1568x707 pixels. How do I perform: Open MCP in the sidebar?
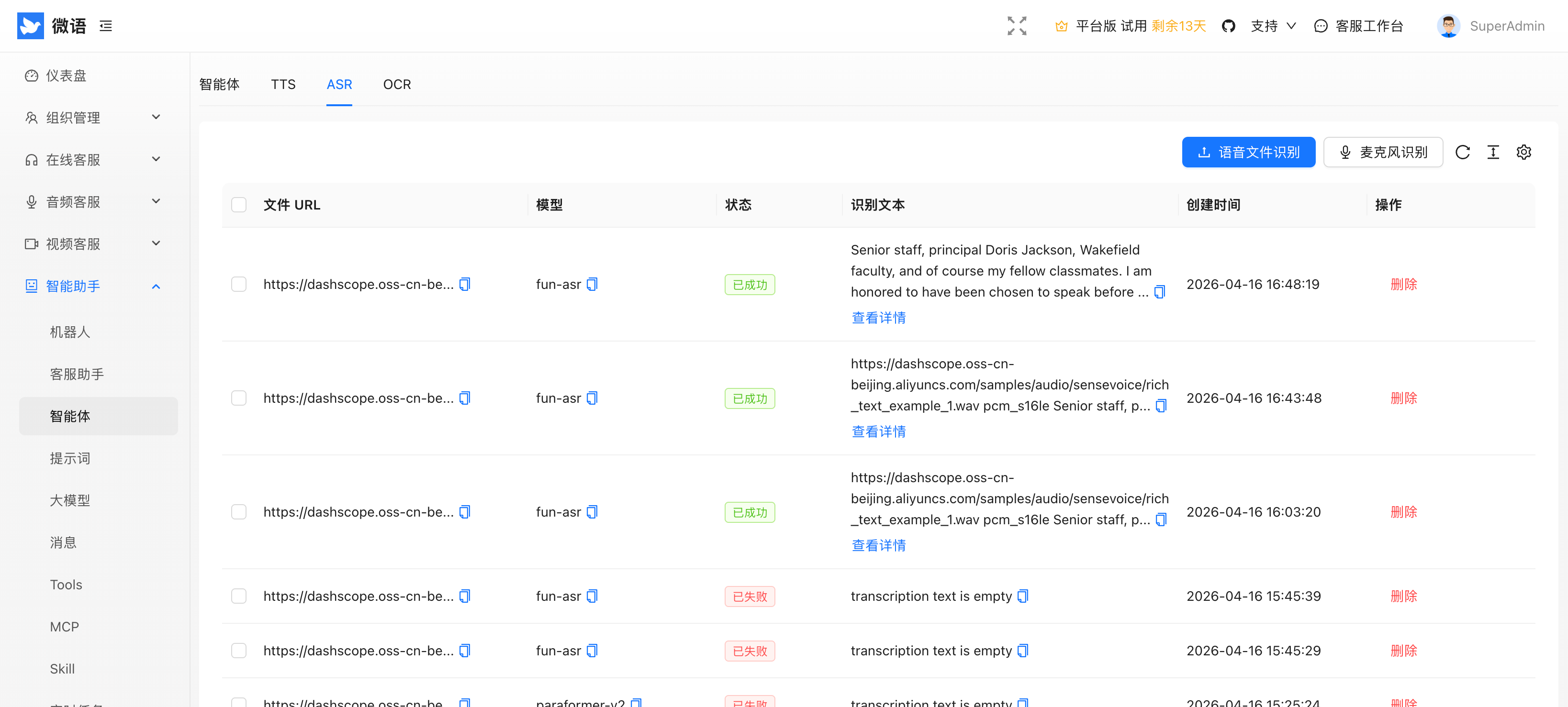point(98,627)
